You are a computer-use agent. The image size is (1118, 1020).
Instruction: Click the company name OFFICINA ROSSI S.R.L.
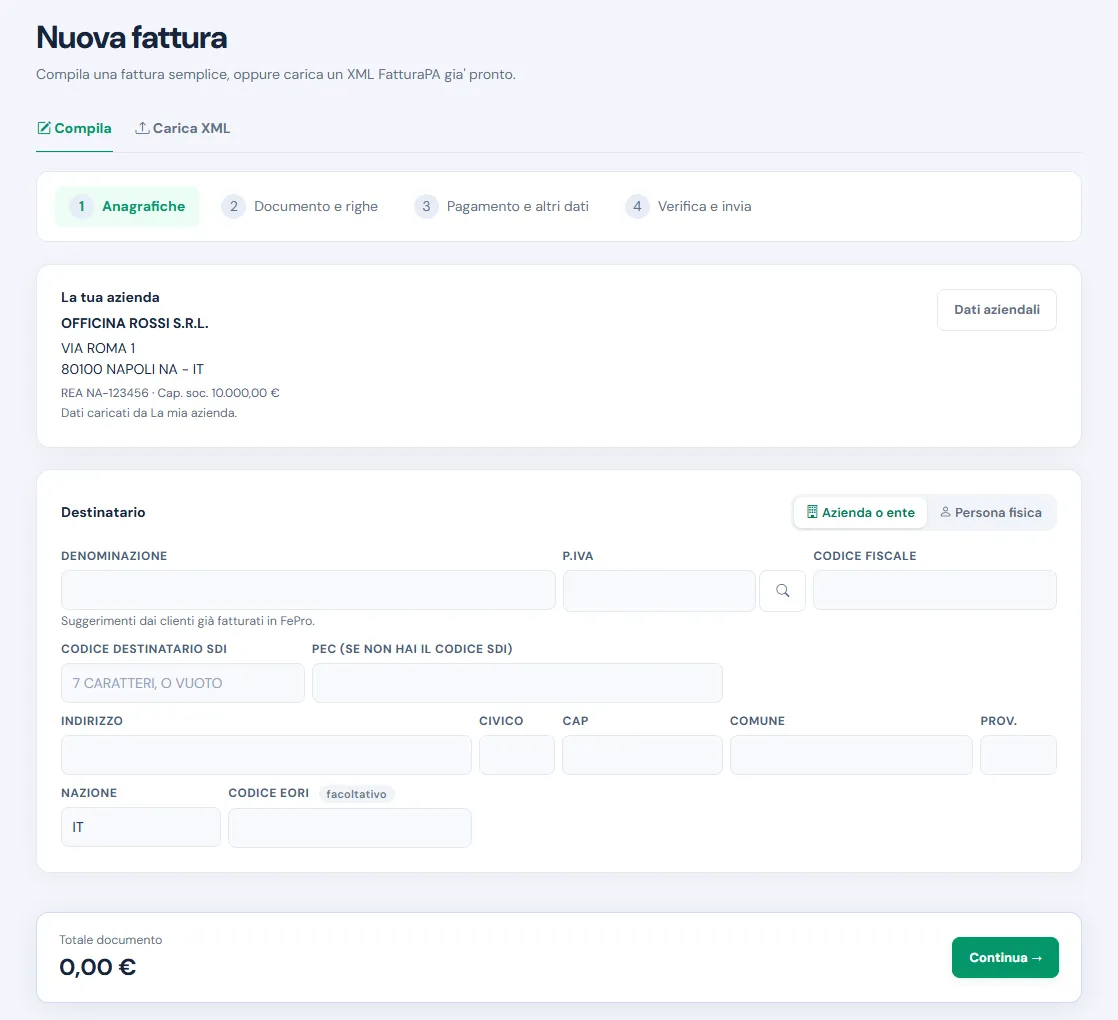coord(135,323)
